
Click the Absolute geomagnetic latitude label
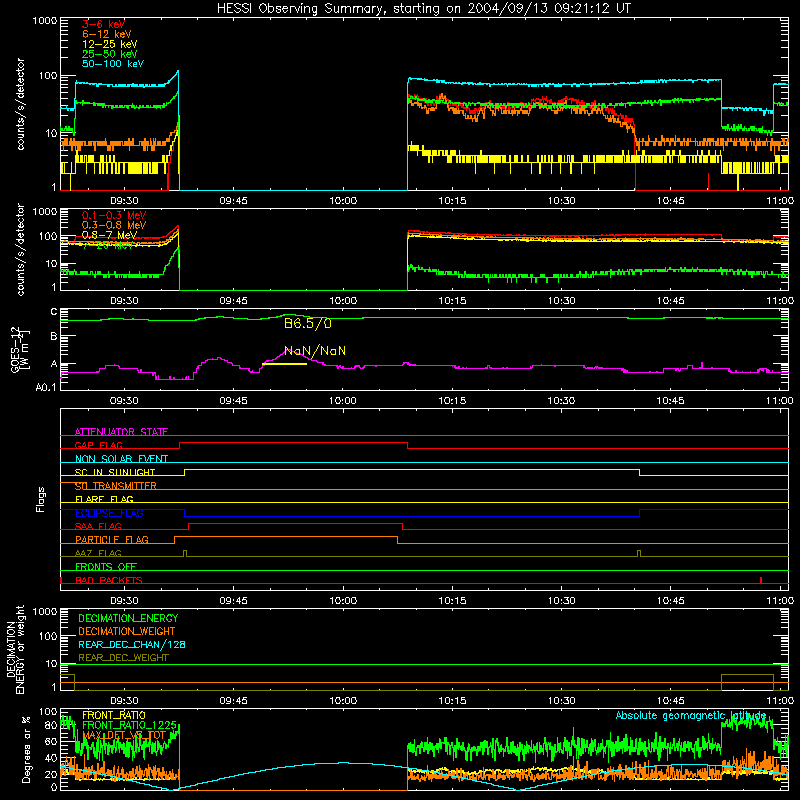[x=691, y=716]
